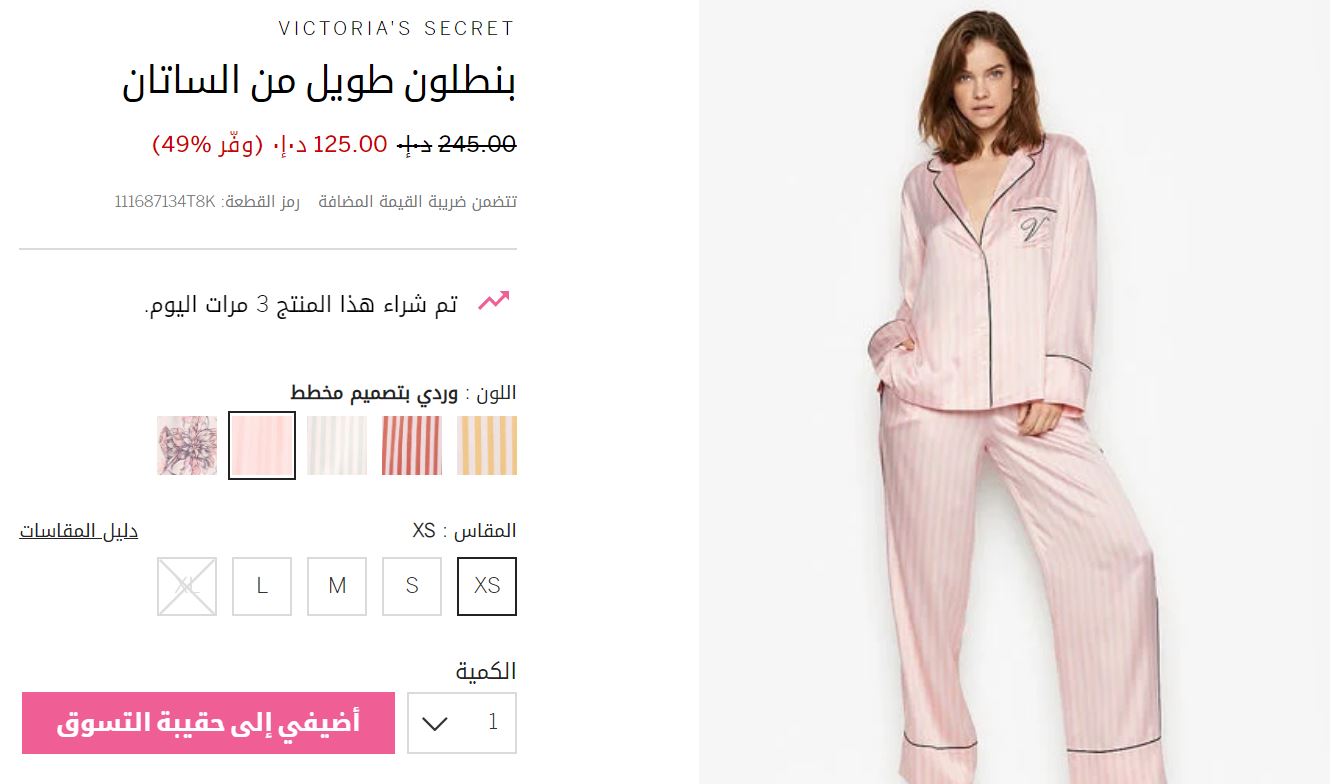1336x784 pixels.
Task: Click the Victoria's Secret brand name
Action: tap(396, 29)
